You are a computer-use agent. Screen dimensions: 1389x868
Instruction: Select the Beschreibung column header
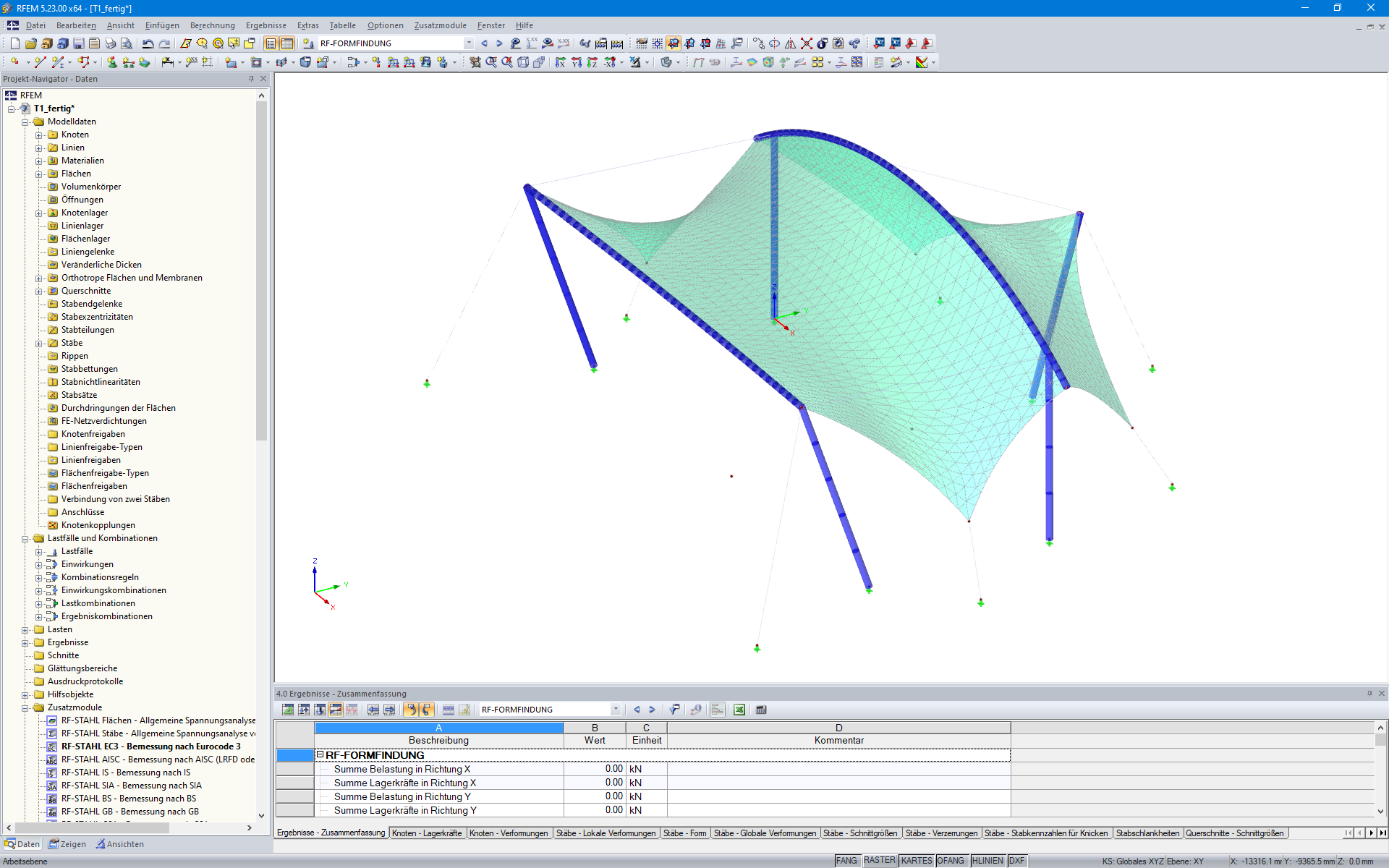[x=438, y=740]
